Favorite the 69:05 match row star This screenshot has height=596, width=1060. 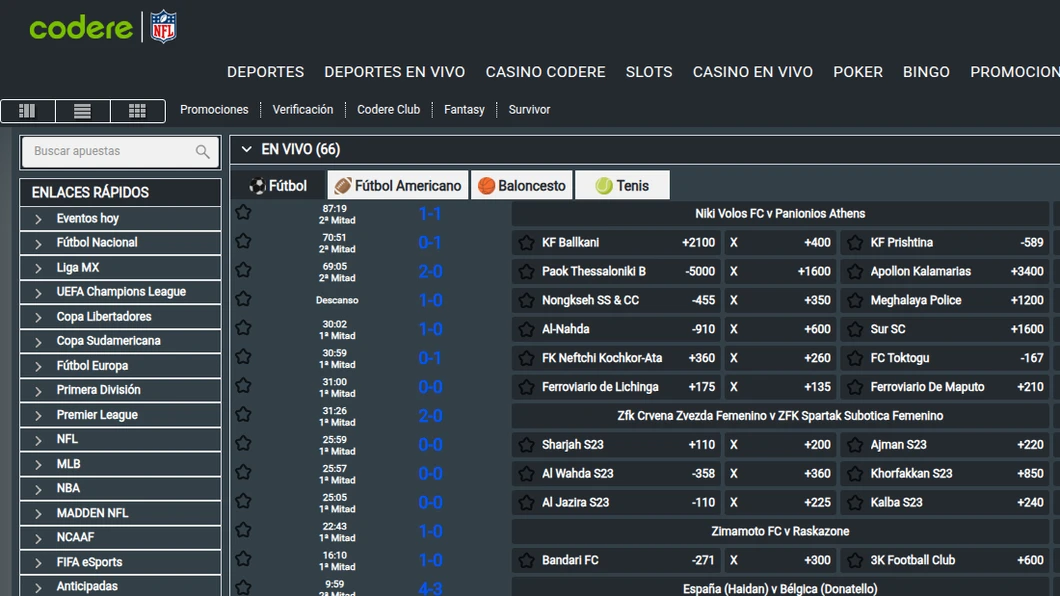(x=243, y=270)
